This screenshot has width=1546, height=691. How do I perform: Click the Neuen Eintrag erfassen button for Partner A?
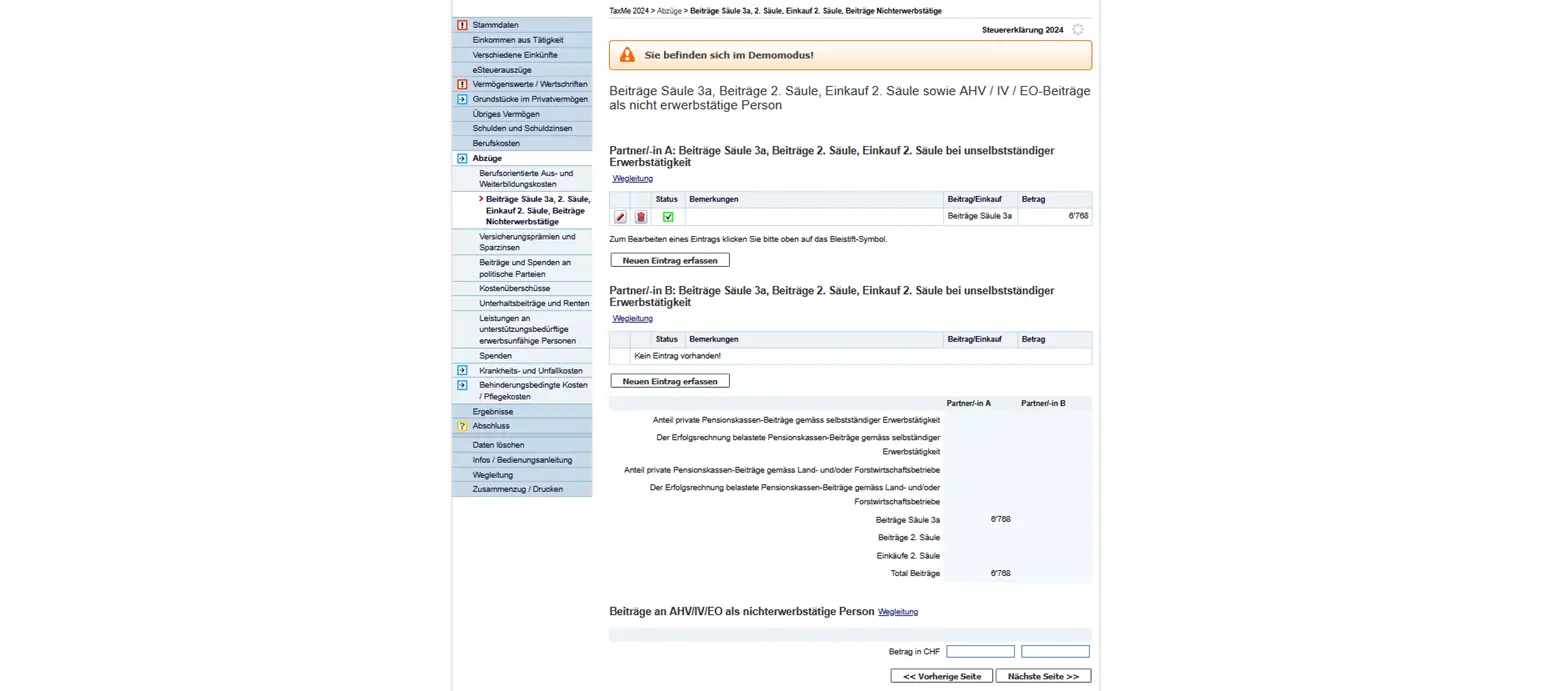click(669, 259)
